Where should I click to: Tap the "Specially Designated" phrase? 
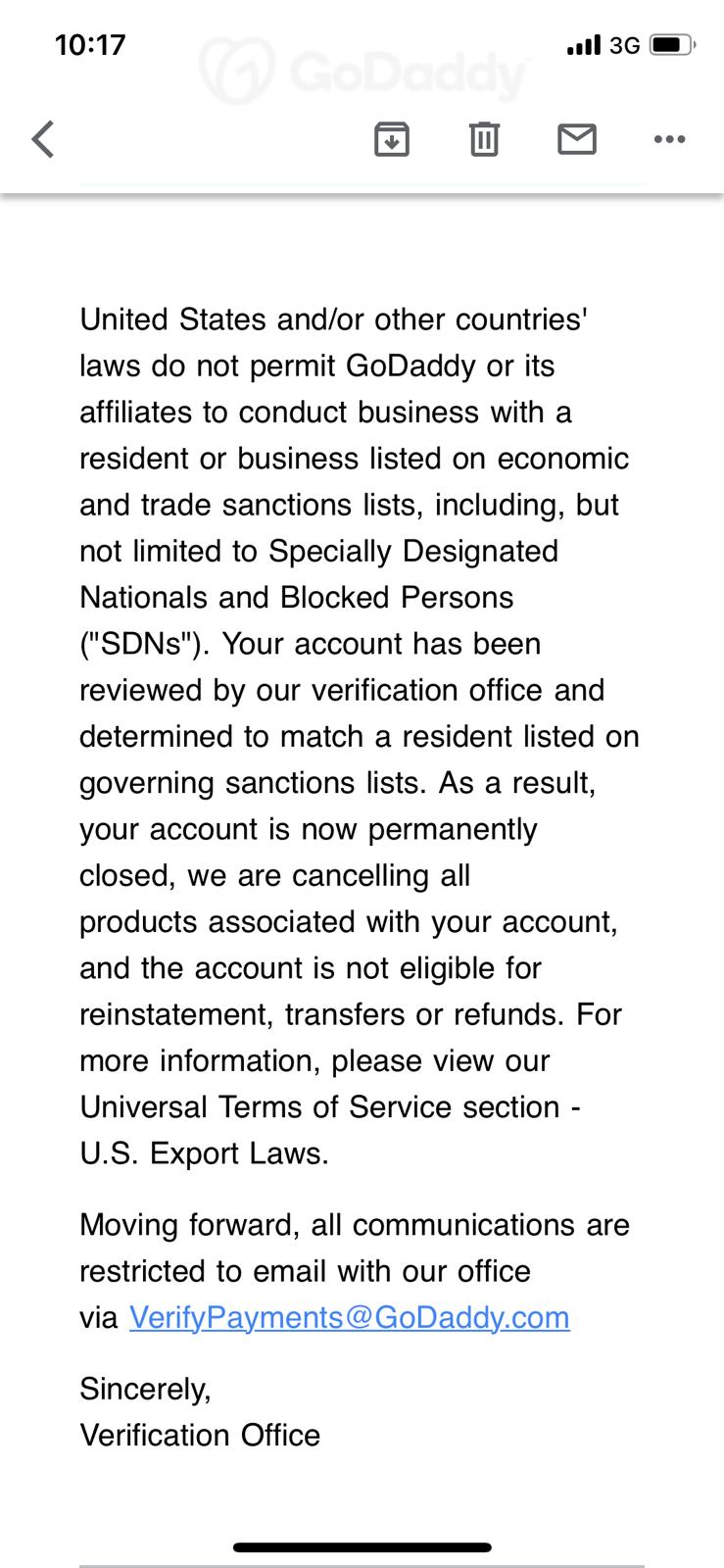(413, 551)
